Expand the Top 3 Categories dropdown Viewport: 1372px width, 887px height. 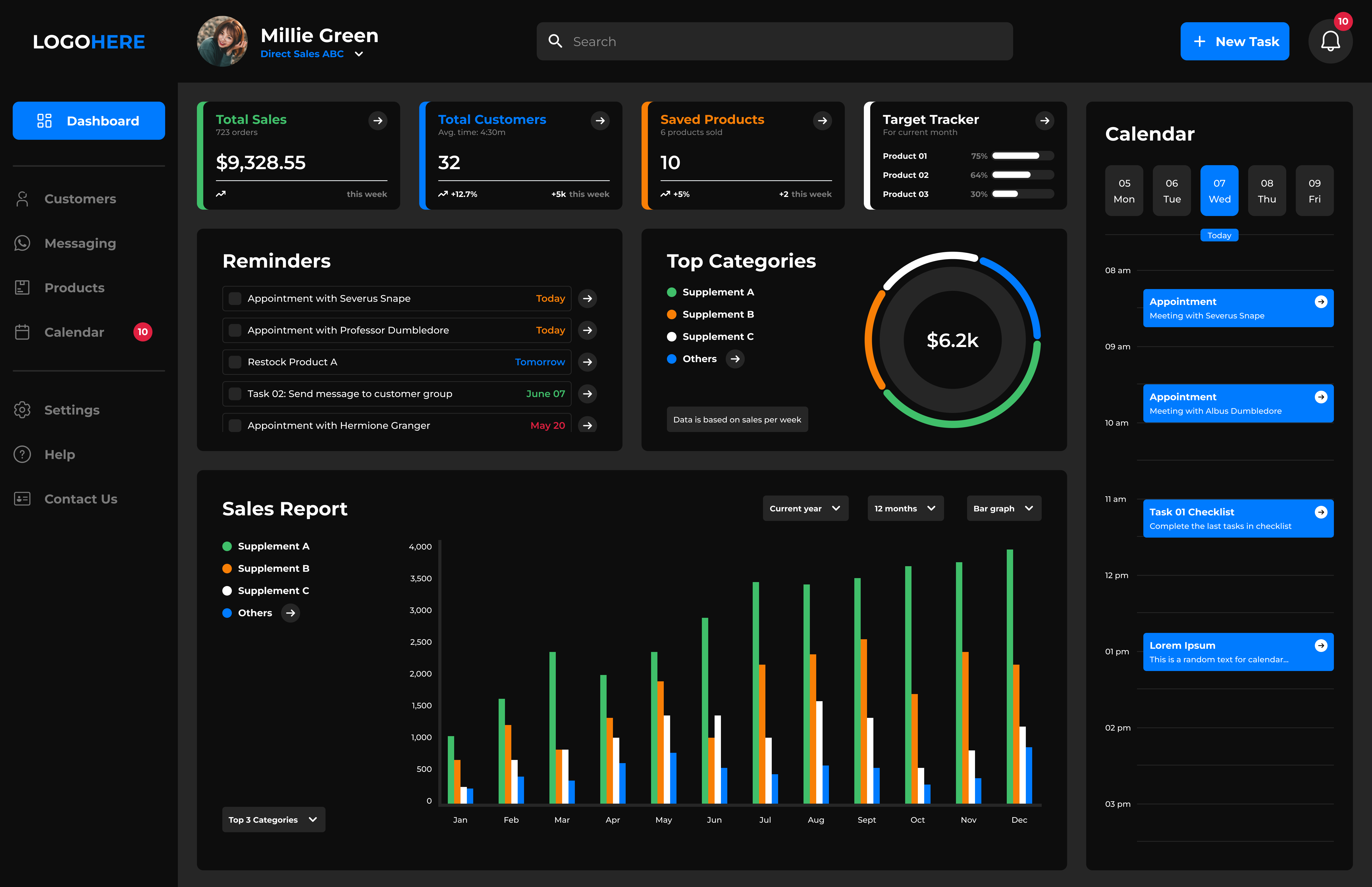point(273,819)
